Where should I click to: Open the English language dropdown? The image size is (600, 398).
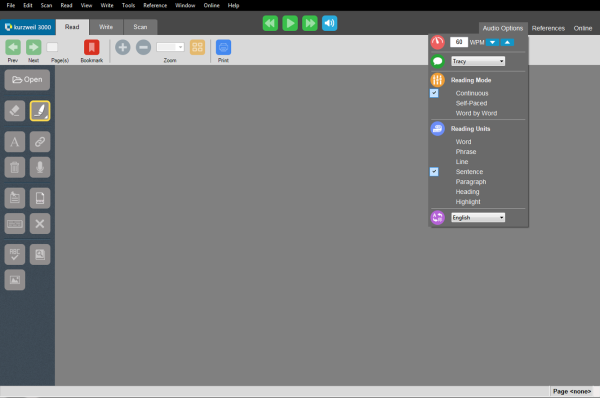[478, 217]
